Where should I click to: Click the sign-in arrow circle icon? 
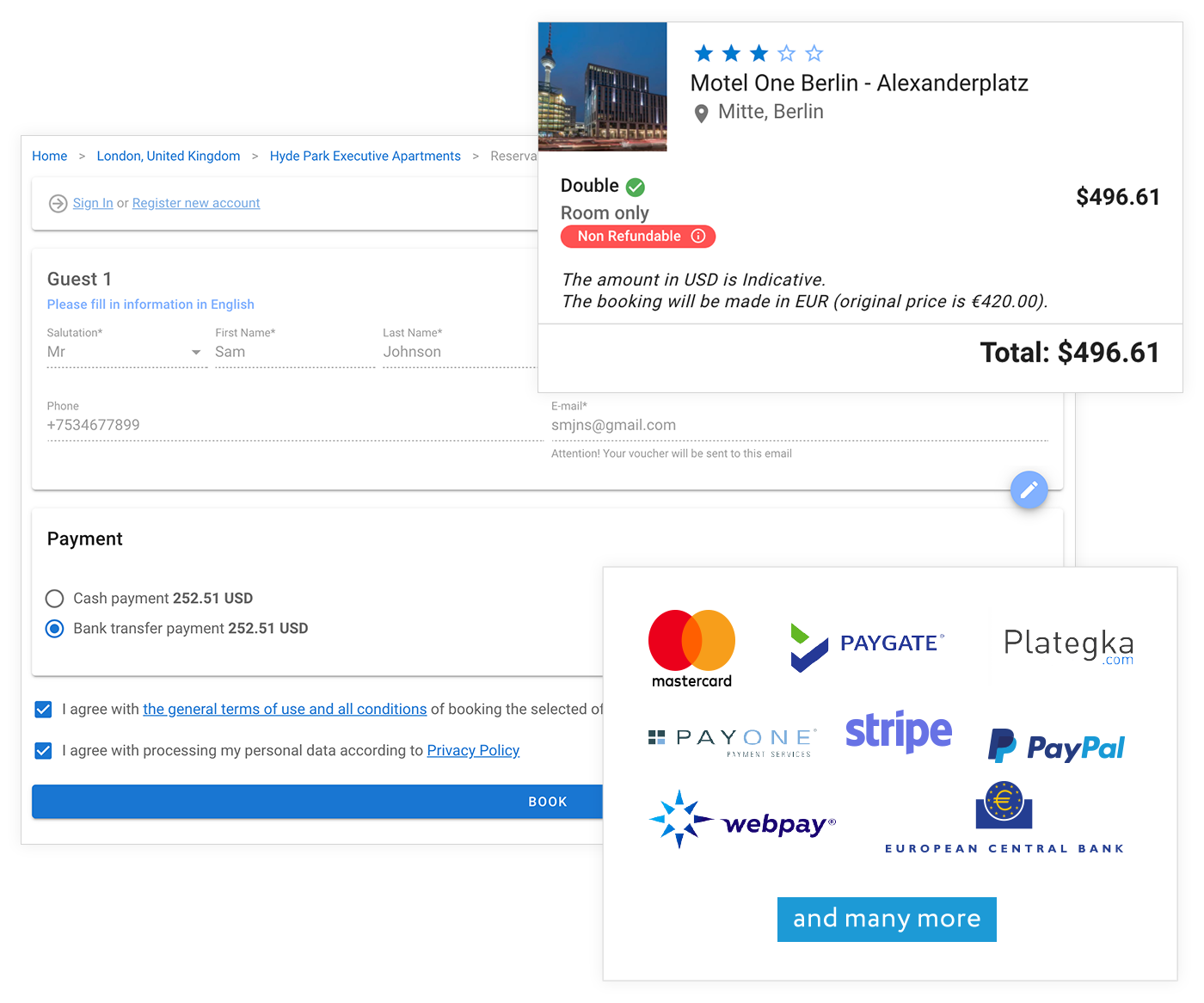[58, 204]
